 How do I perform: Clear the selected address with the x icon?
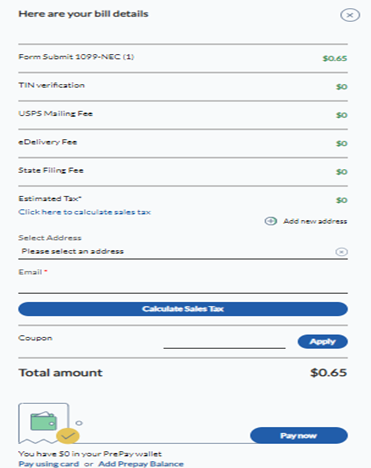coord(341,252)
